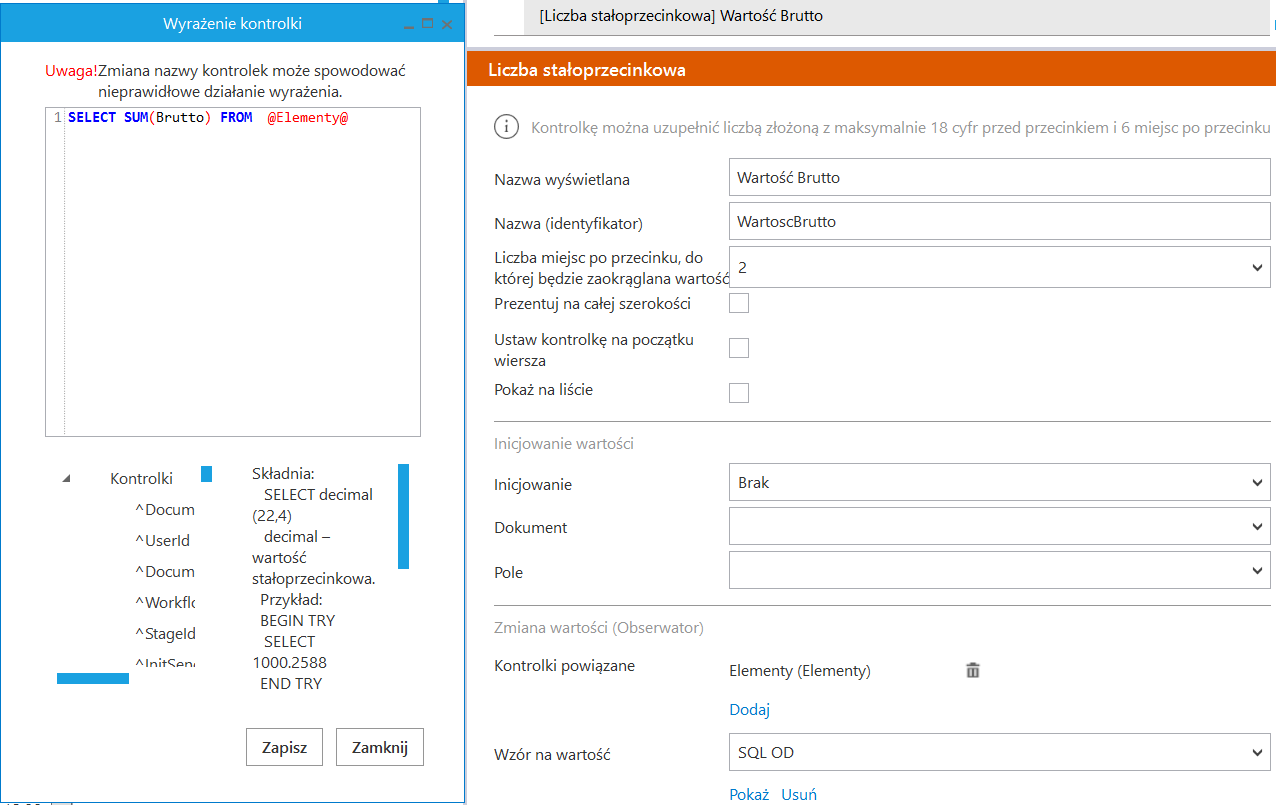Collapse the Kontrolki tree node
The height and width of the screenshot is (805, 1276).
coord(67,479)
